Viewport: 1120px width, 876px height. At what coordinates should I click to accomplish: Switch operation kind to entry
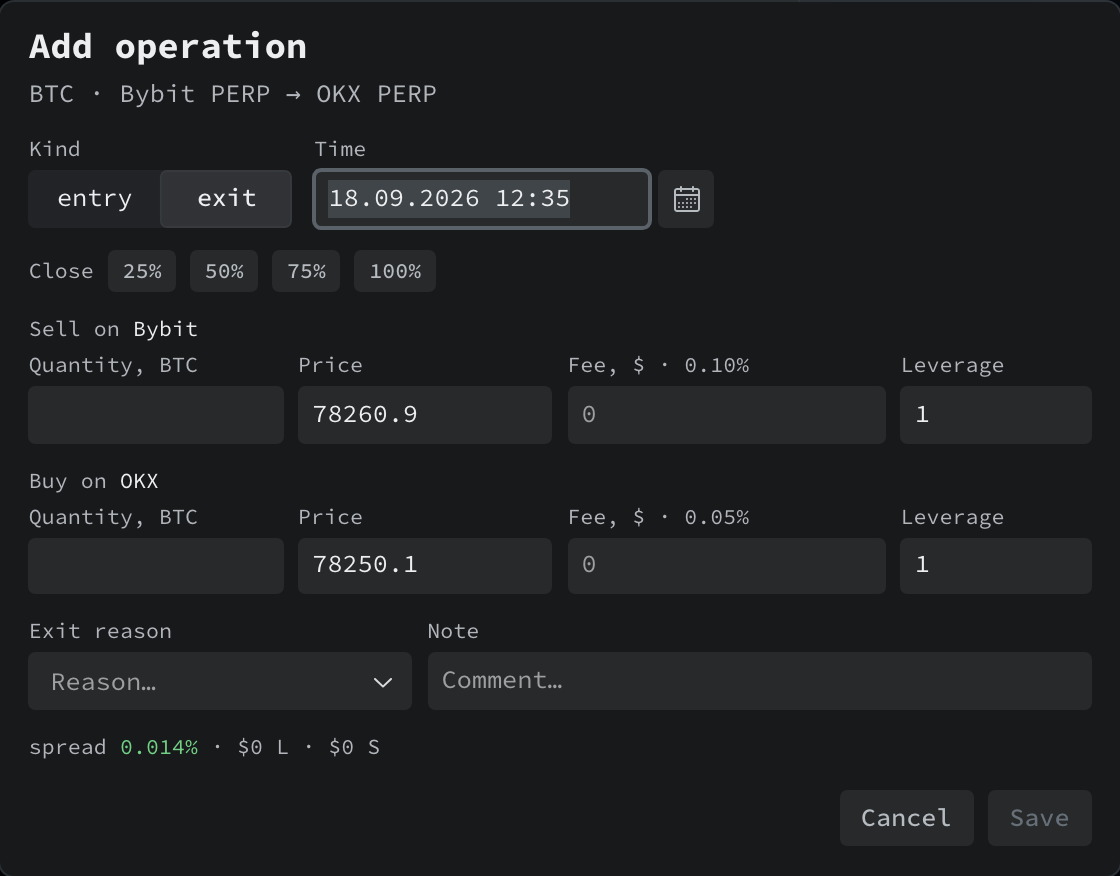(94, 199)
